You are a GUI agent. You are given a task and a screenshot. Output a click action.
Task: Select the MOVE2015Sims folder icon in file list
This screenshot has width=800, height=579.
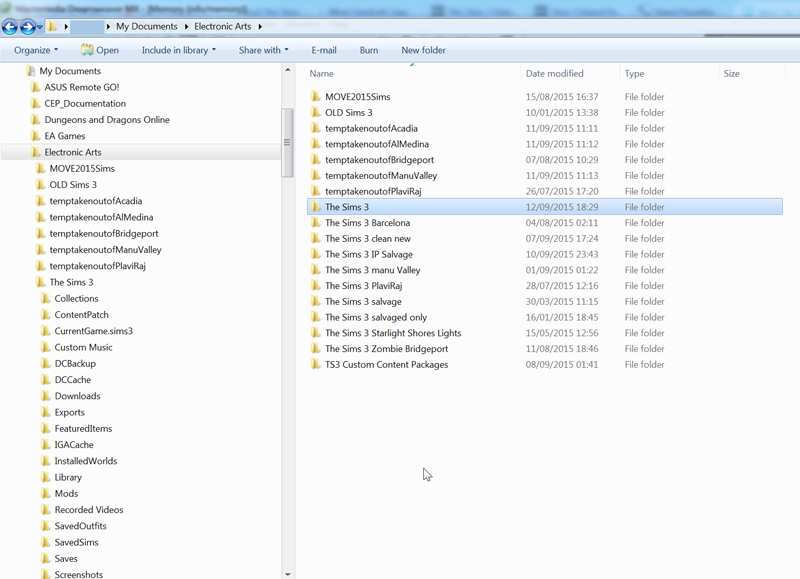[316, 96]
